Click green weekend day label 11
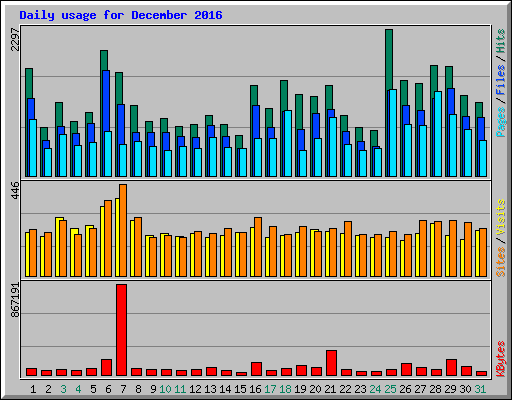This screenshot has width=512, height=400. coord(180,389)
